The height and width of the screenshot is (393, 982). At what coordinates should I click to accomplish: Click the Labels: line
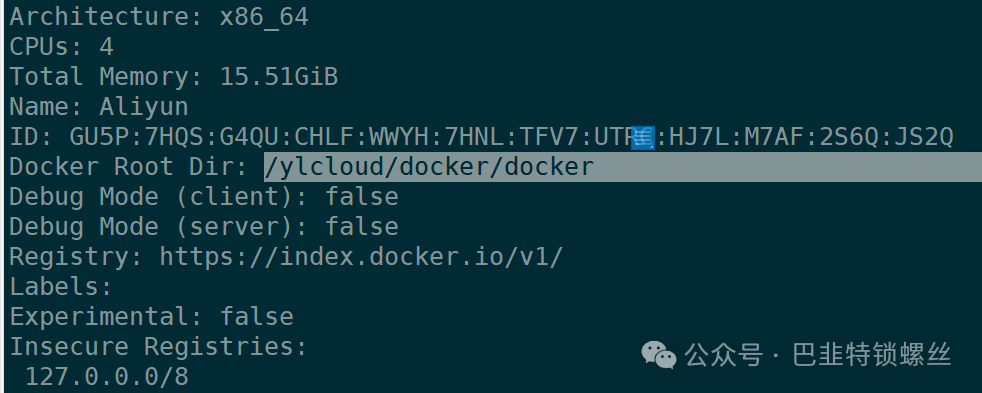61,287
